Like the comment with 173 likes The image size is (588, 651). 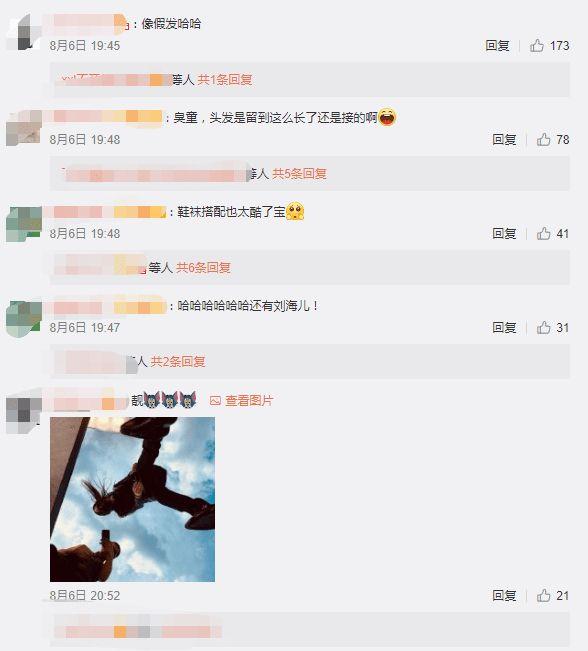tap(537, 45)
